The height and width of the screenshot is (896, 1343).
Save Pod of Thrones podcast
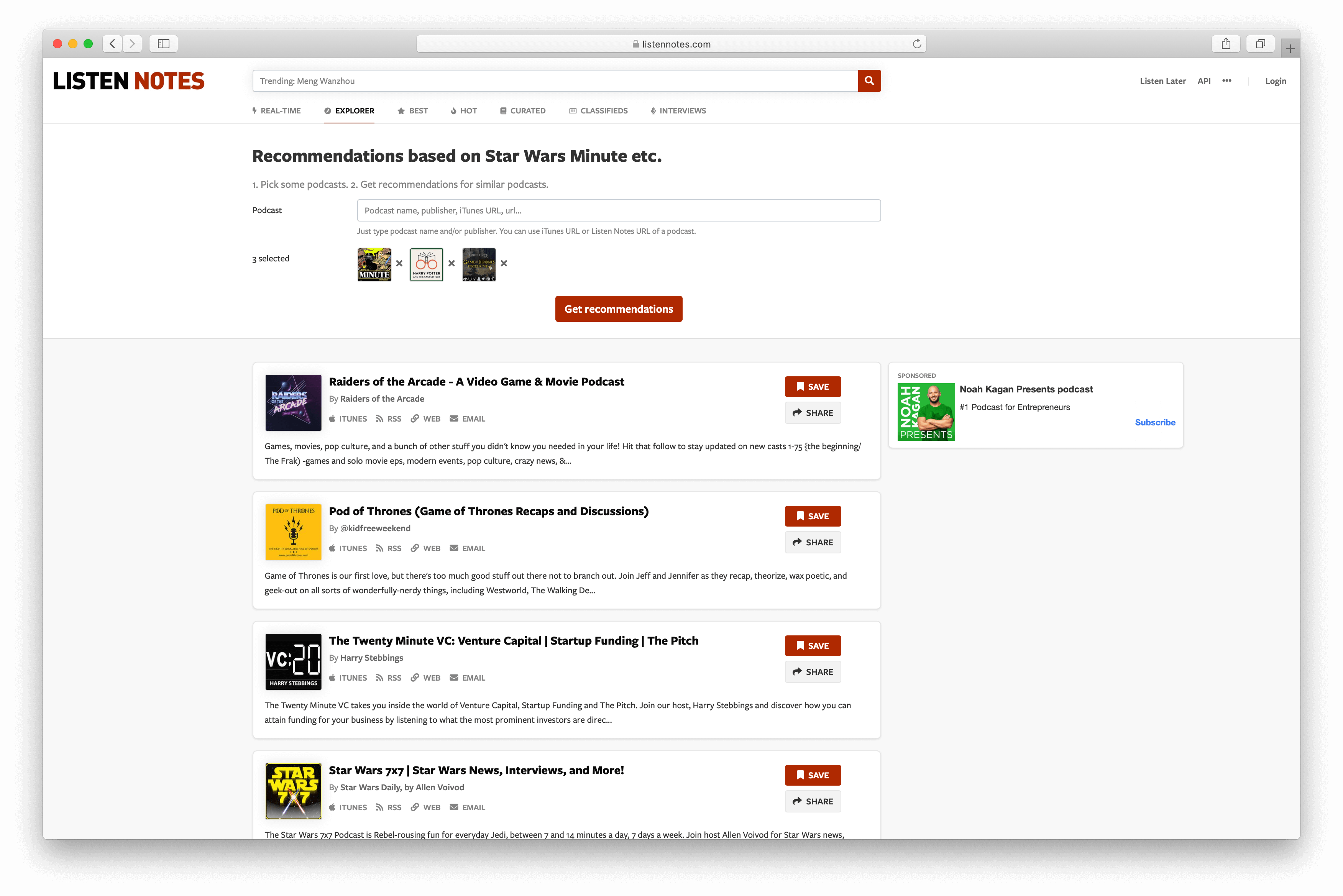pyautogui.click(x=813, y=517)
